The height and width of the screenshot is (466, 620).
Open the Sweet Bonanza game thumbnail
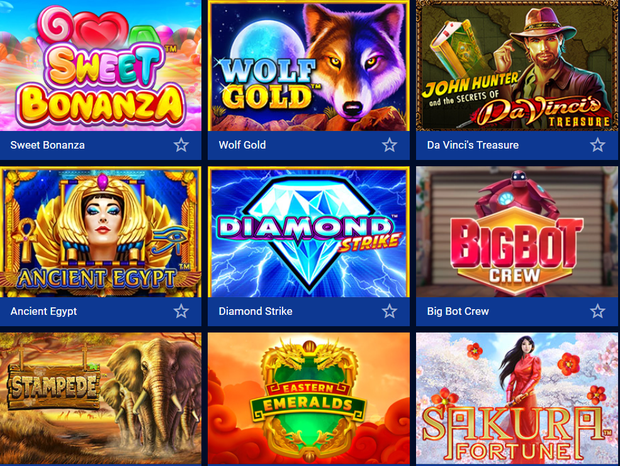click(x=100, y=65)
